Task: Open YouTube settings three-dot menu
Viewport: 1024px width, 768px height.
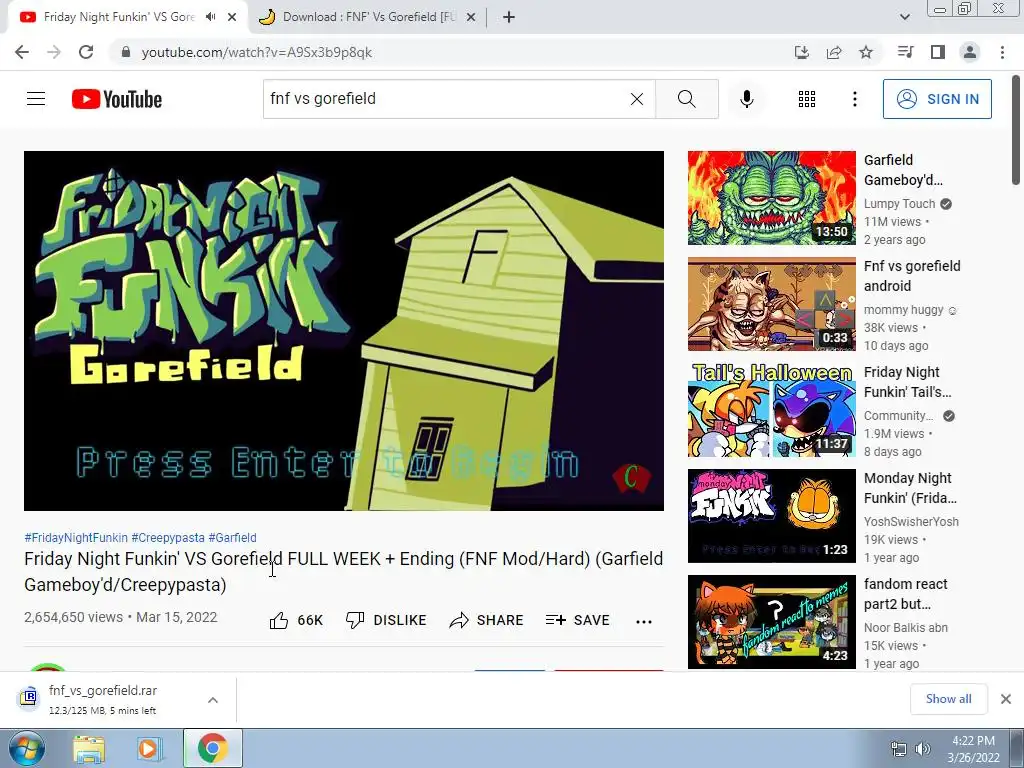Action: point(854,99)
